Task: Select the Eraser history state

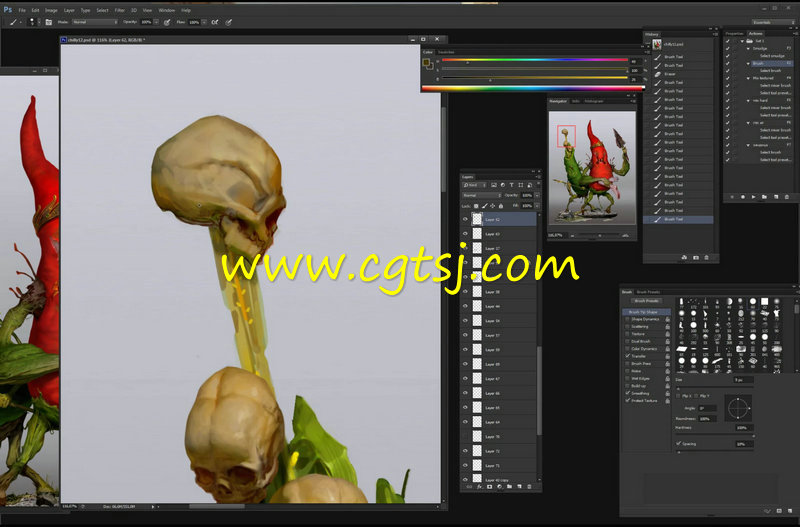Action: [x=679, y=74]
